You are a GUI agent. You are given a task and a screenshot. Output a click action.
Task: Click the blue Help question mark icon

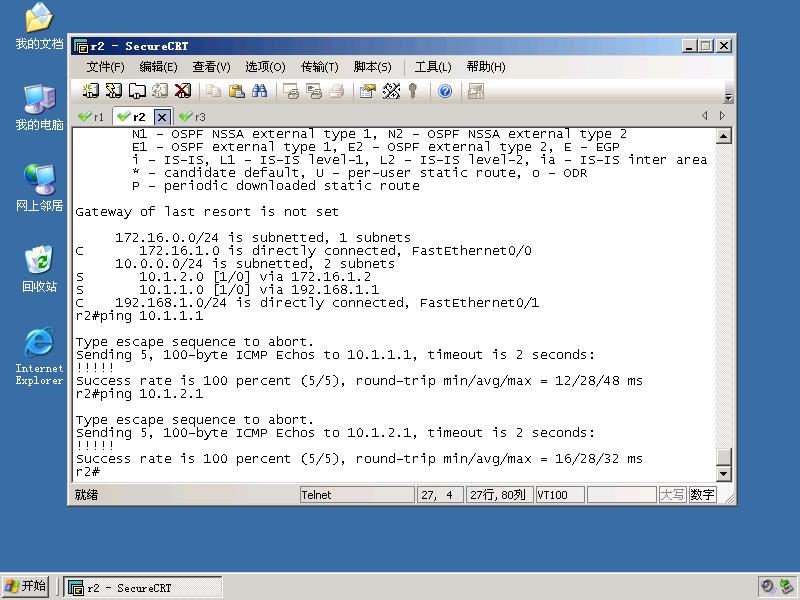click(445, 91)
